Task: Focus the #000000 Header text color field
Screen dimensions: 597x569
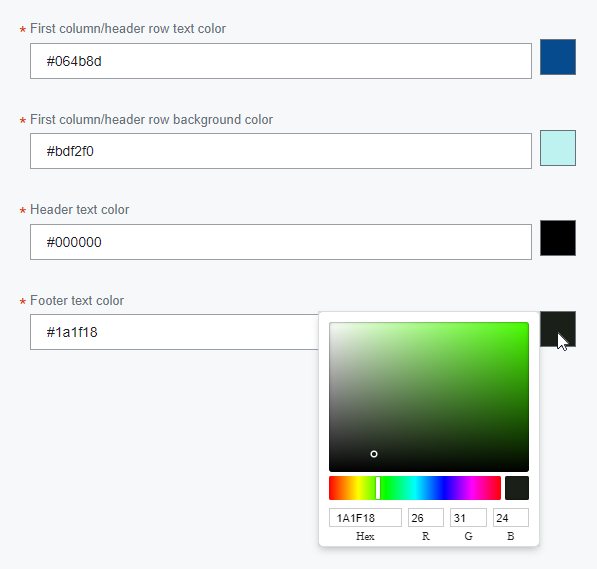Action: [281, 242]
